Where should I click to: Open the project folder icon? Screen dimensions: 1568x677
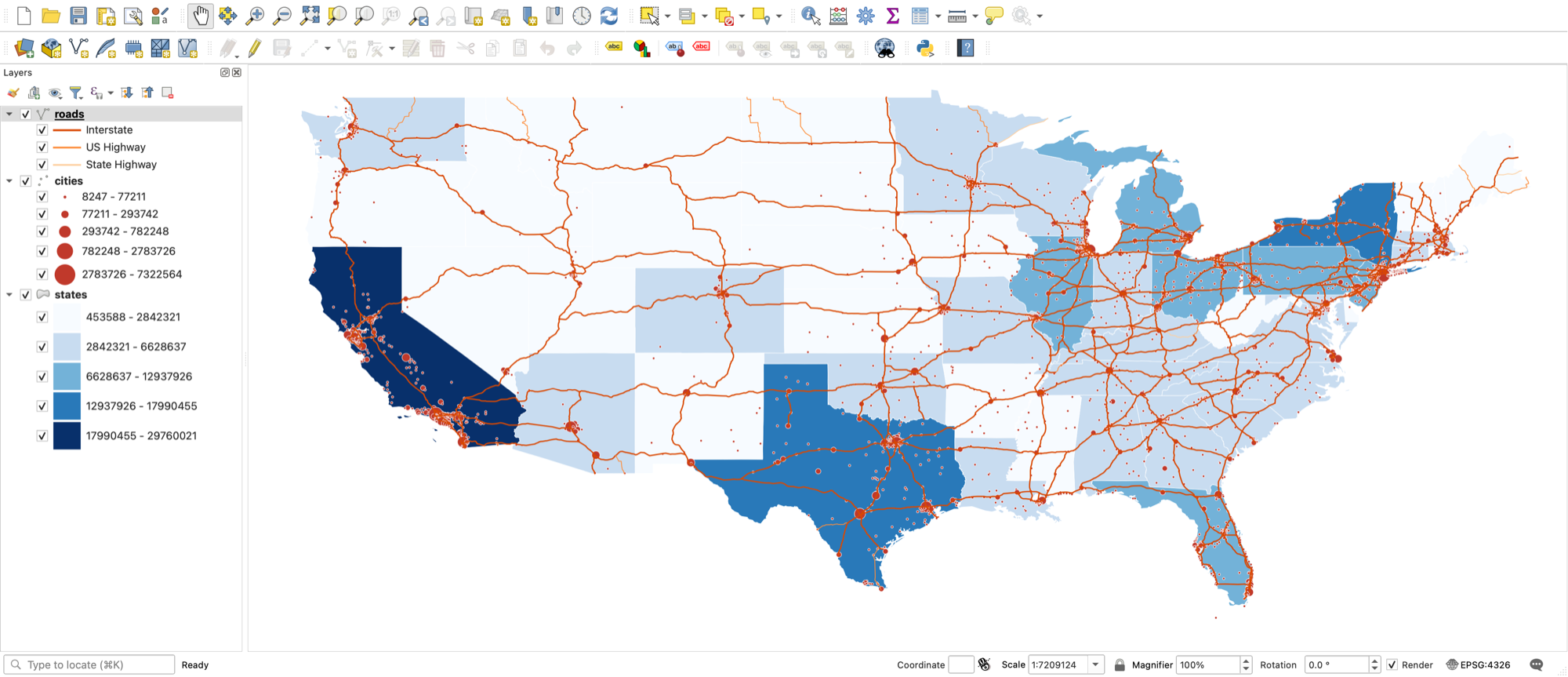click(51, 16)
